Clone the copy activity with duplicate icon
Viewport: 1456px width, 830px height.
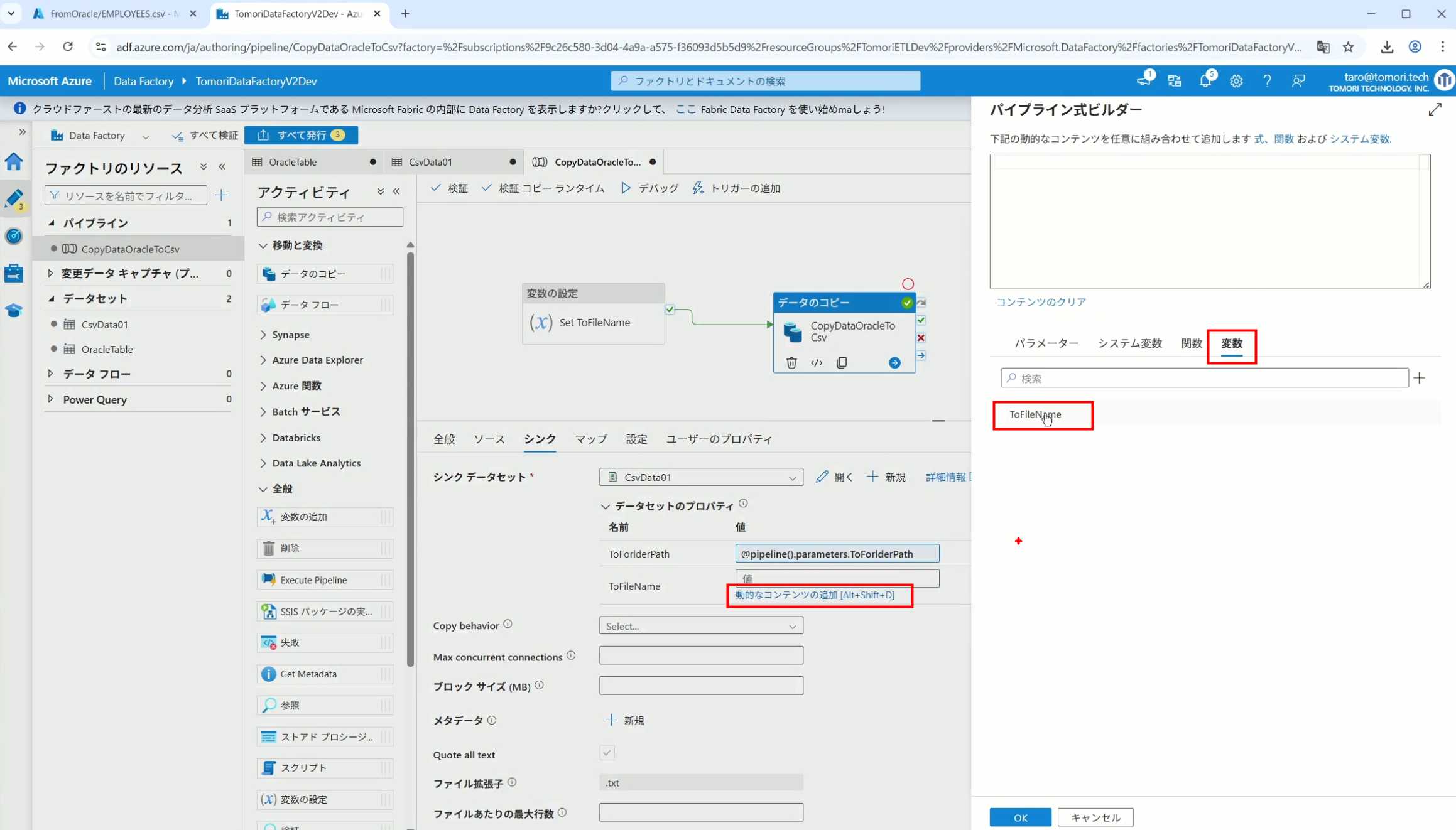click(842, 363)
